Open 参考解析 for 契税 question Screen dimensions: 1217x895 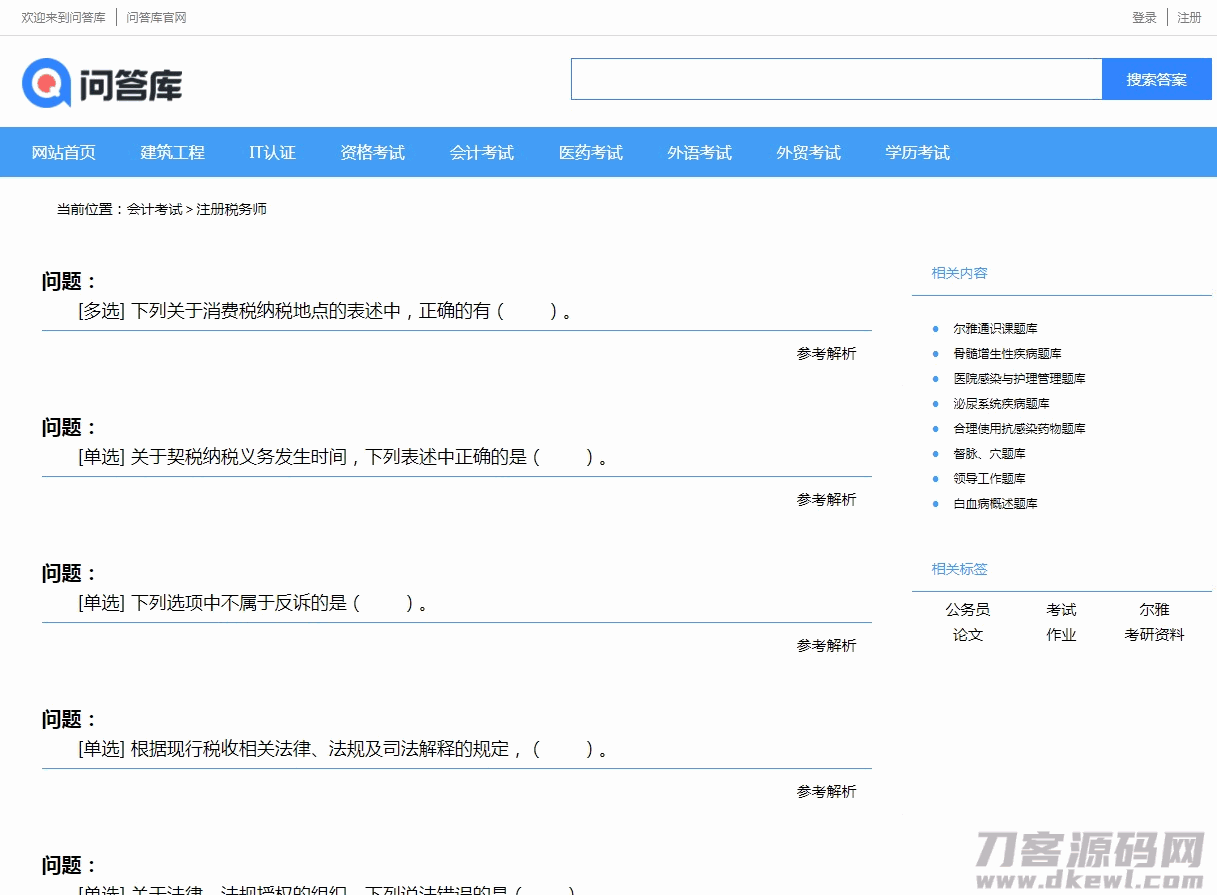[x=826, y=500]
